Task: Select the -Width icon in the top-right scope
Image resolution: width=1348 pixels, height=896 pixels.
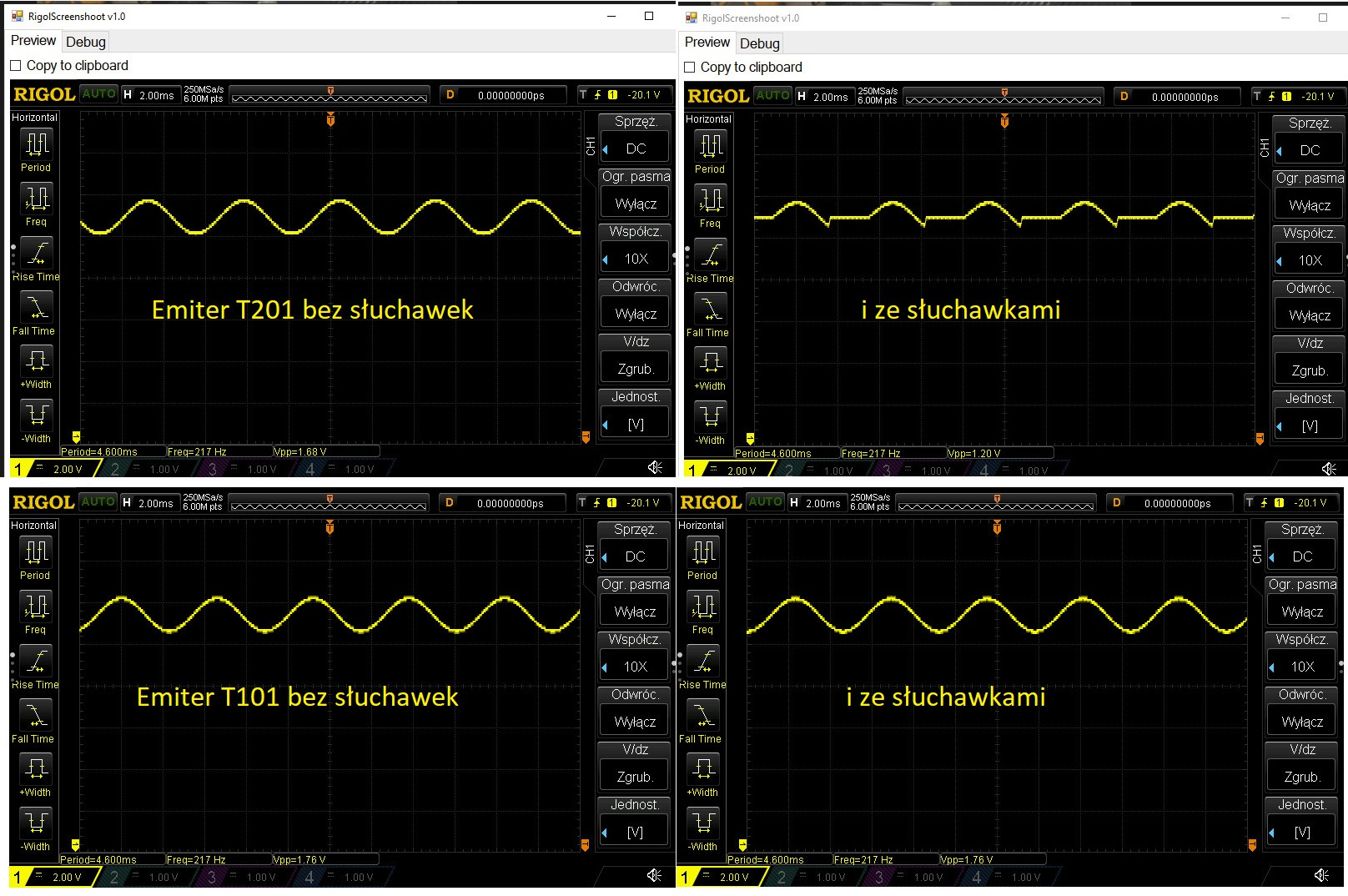Action: [x=710, y=416]
